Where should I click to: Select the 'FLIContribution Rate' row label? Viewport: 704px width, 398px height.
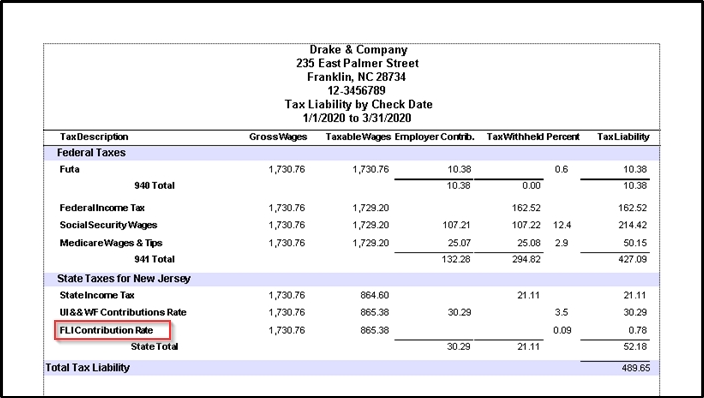[x=106, y=330]
